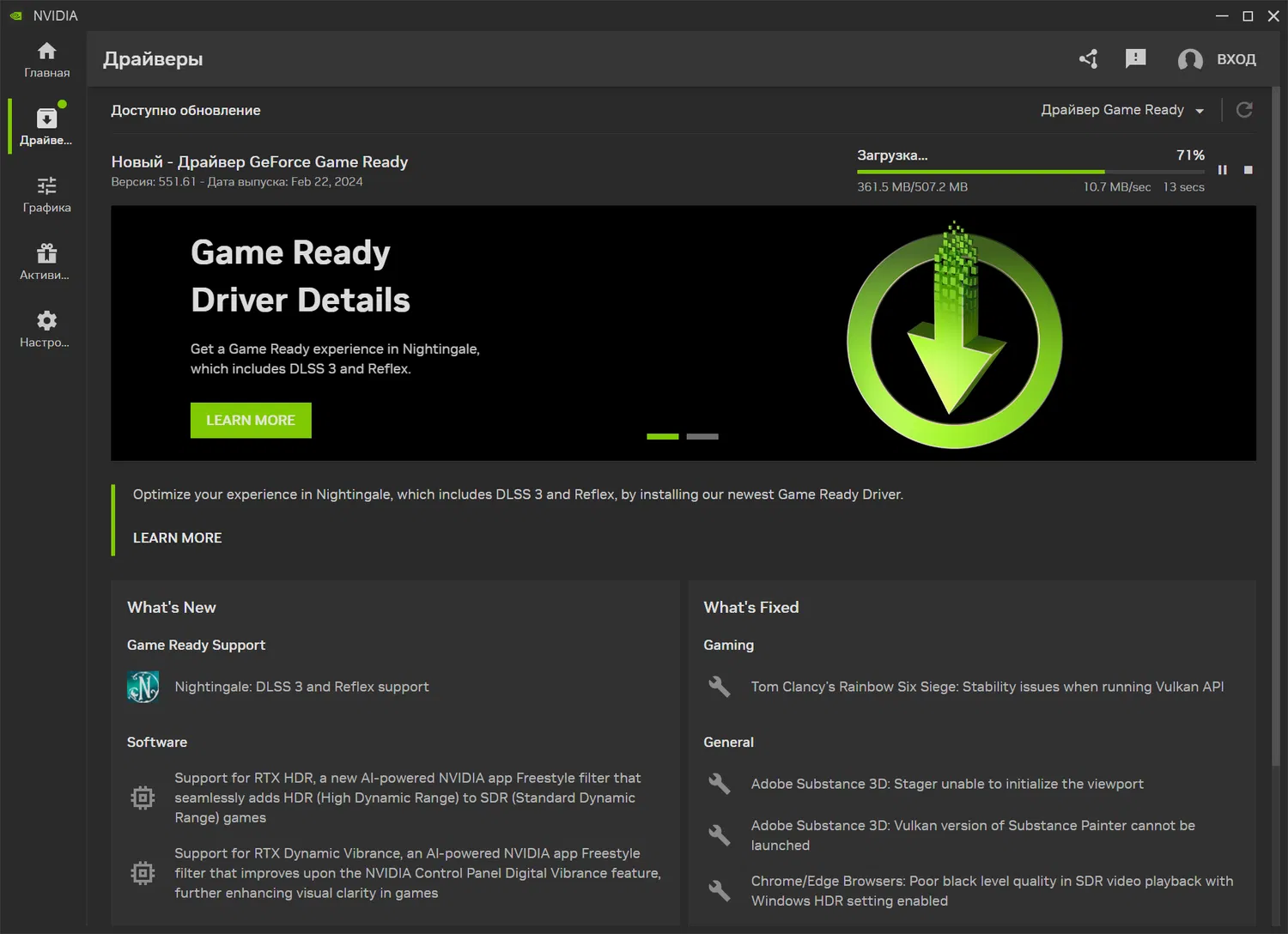Sign in with the ВХОД button
This screenshot has height=934, width=1288.
pos(1236,59)
